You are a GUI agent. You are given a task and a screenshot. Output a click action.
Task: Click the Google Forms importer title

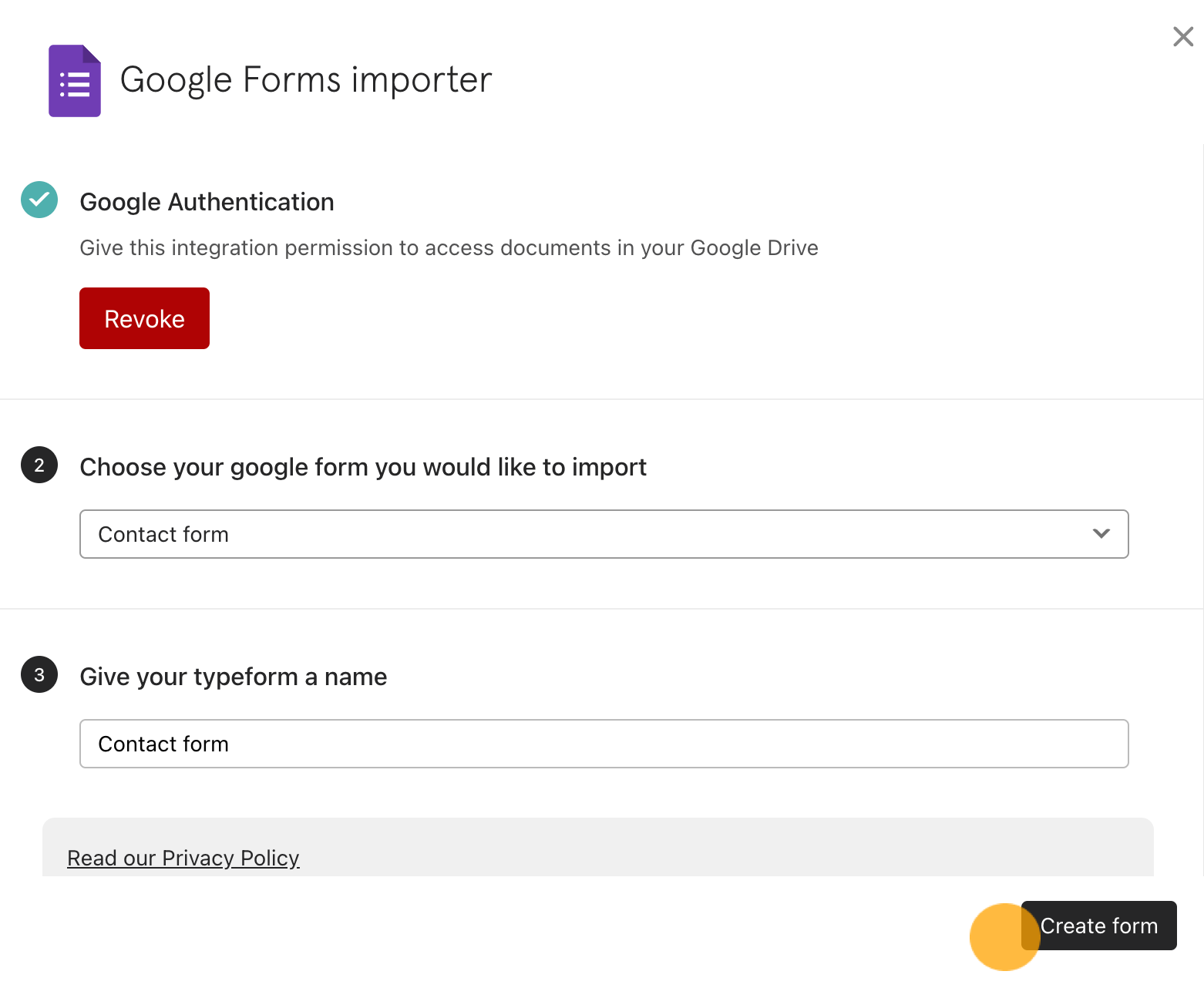click(x=306, y=80)
